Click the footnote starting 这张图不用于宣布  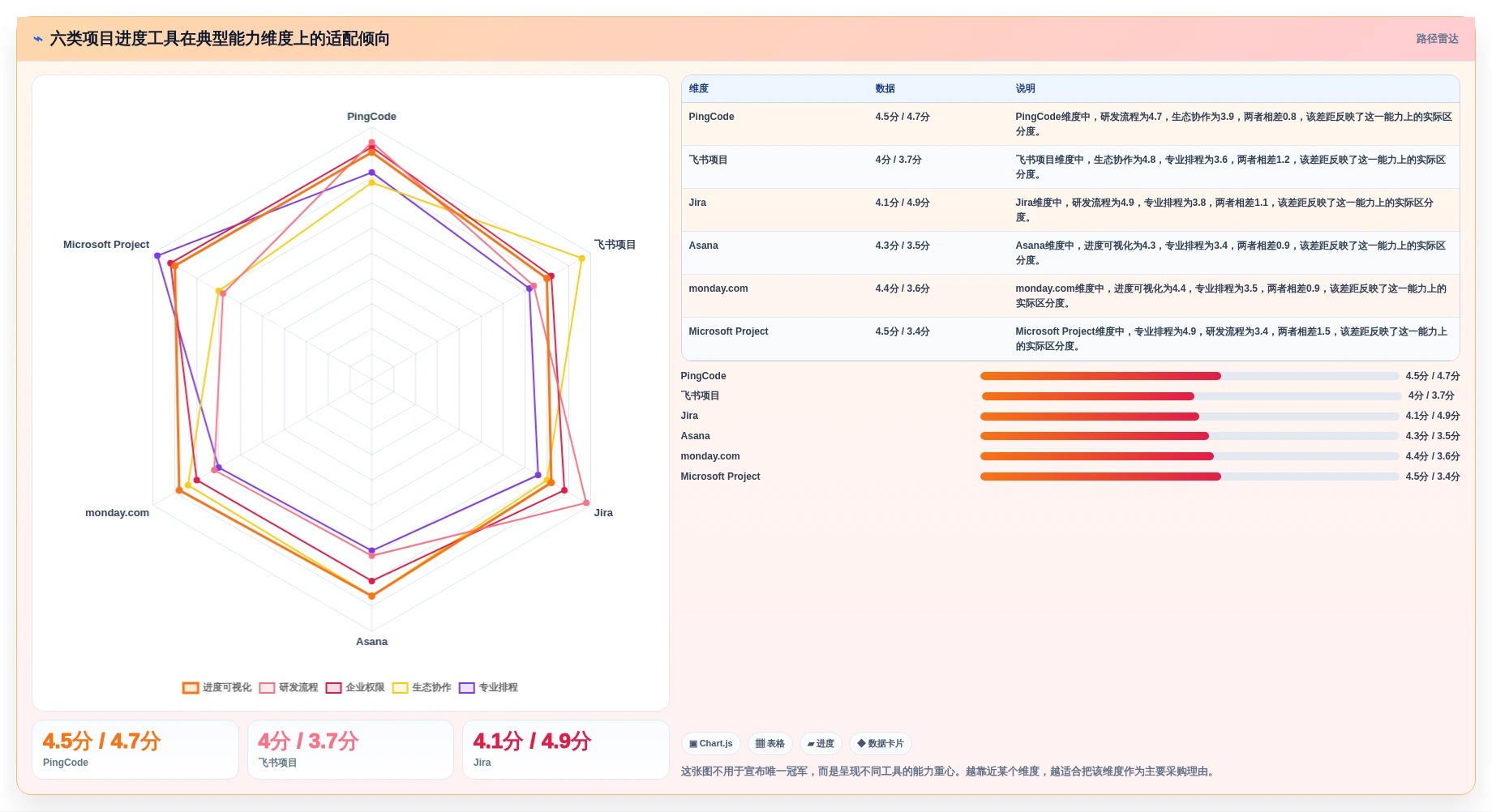[949, 771]
